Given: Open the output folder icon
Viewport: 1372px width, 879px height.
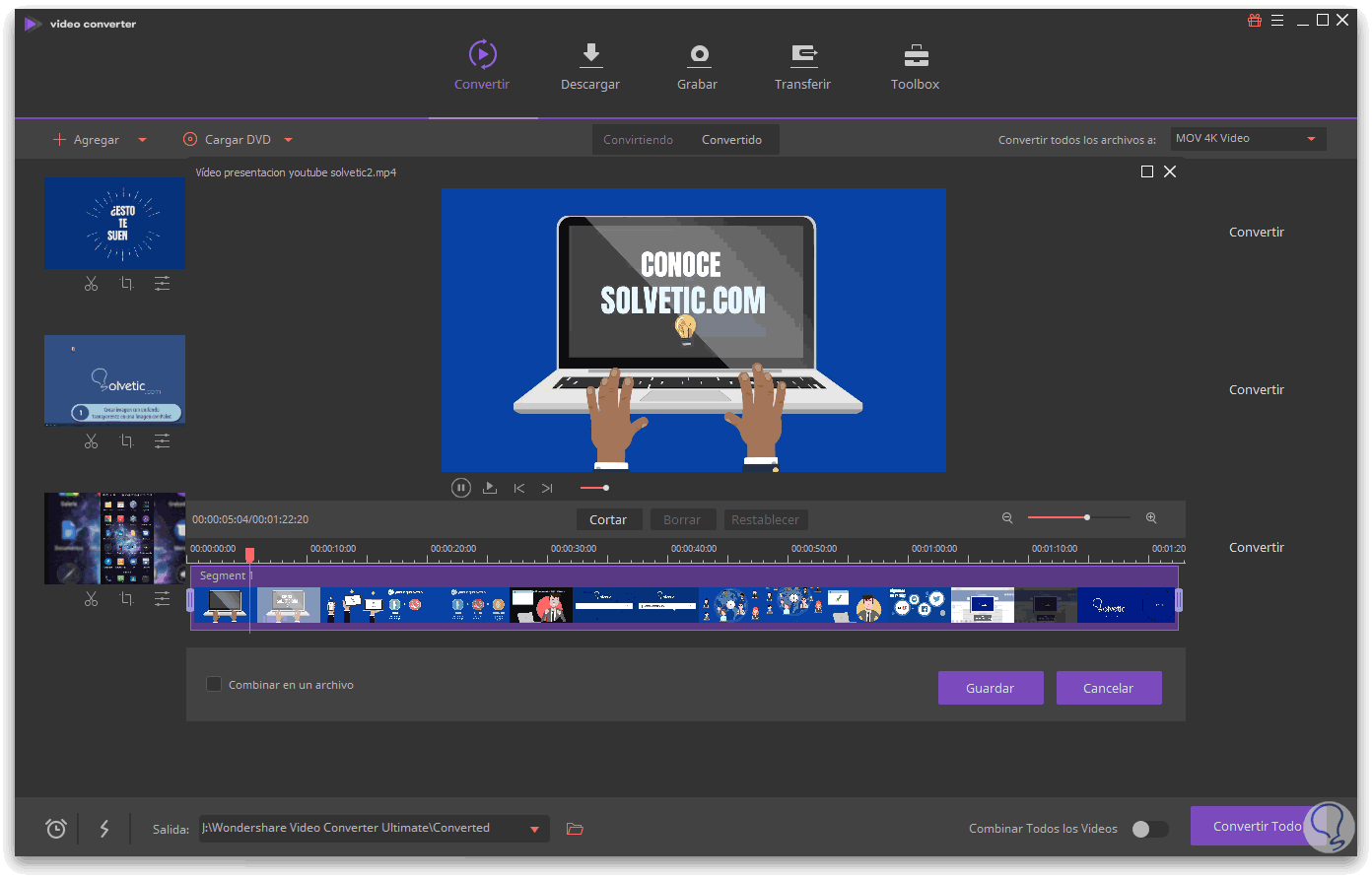Looking at the screenshot, I should click(576, 829).
